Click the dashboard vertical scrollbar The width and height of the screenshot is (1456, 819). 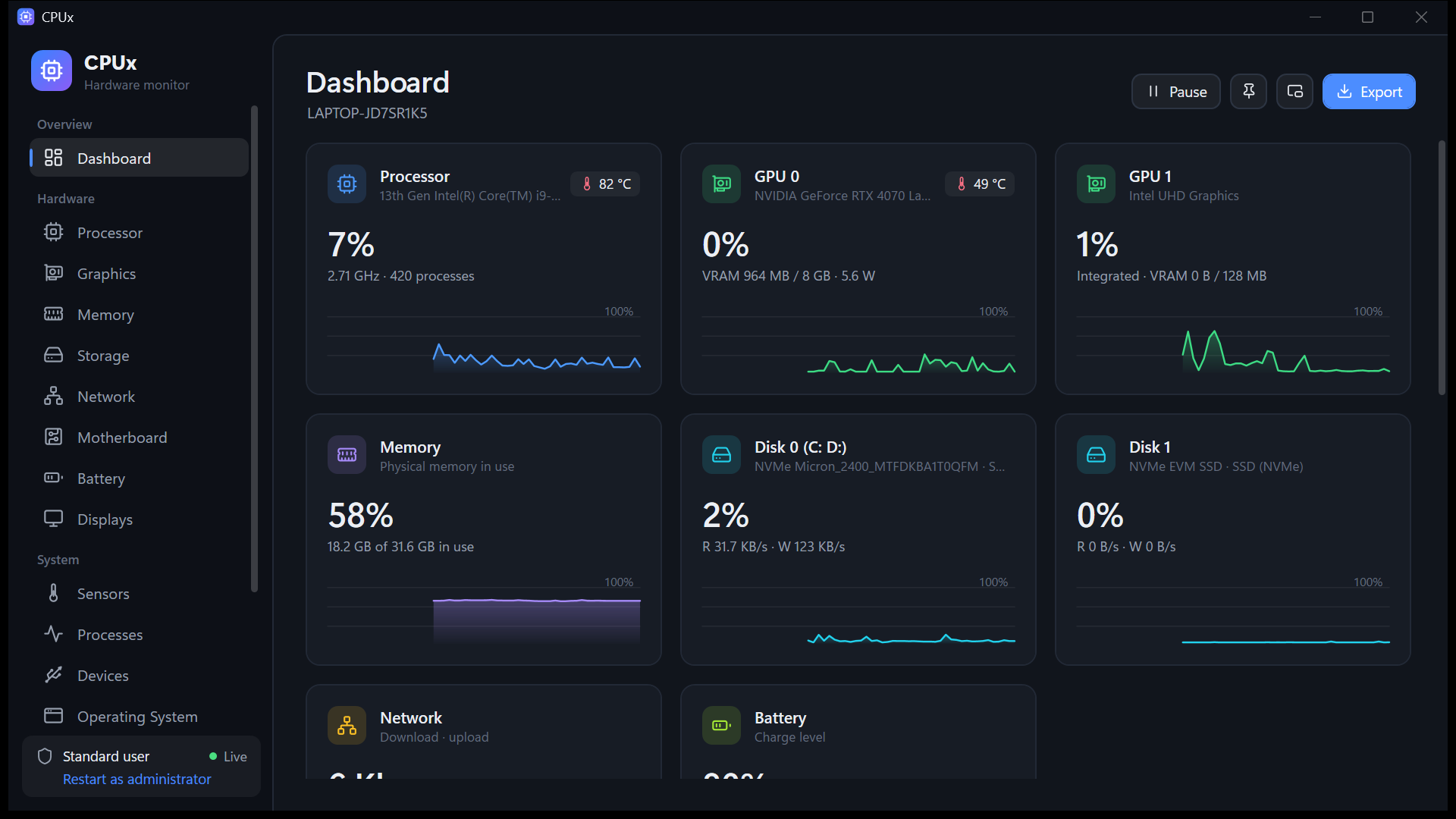pyautogui.click(x=1442, y=267)
